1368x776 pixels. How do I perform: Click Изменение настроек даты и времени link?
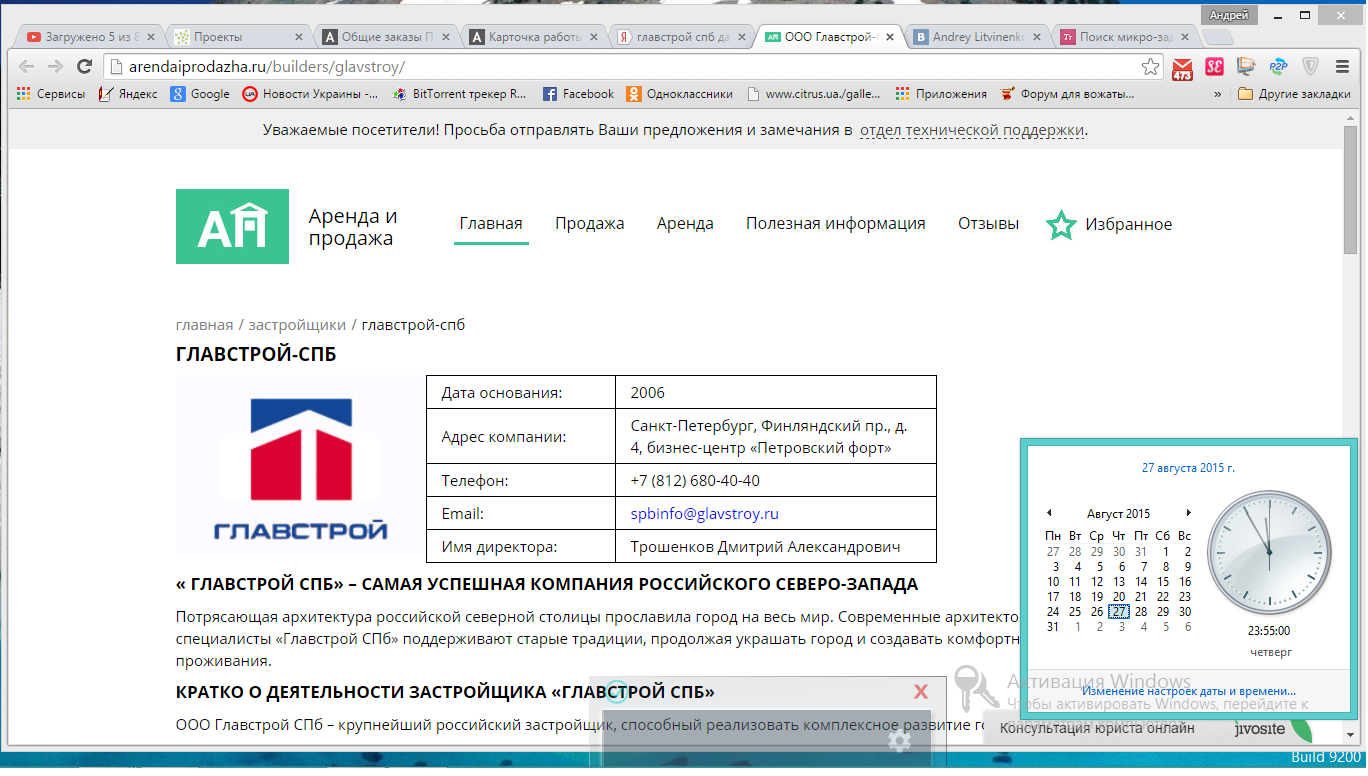click(1189, 691)
